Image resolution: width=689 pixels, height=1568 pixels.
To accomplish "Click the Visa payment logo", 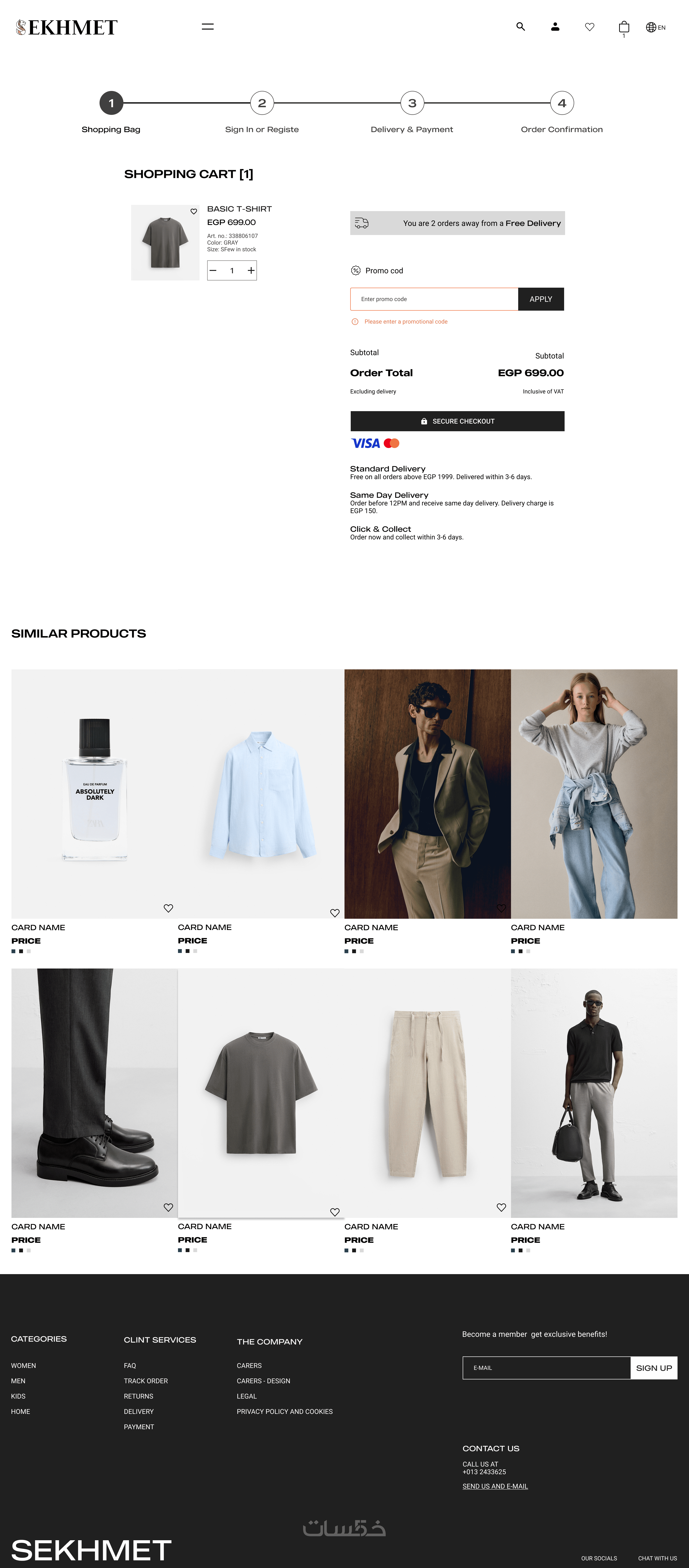I will coord(365,443).
